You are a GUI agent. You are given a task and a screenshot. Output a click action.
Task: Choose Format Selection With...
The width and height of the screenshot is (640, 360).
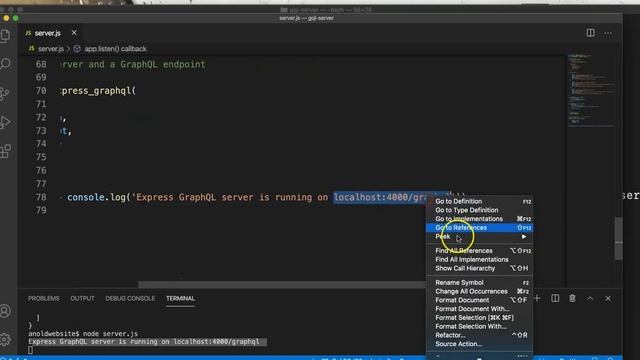[479, 327]
